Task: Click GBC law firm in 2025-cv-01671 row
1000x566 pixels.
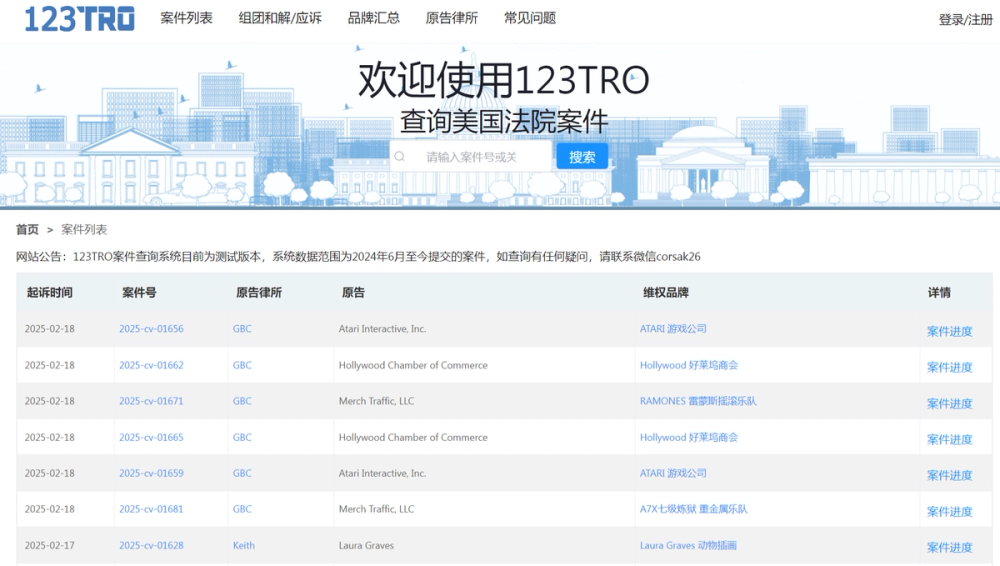Action: (242, 401)
